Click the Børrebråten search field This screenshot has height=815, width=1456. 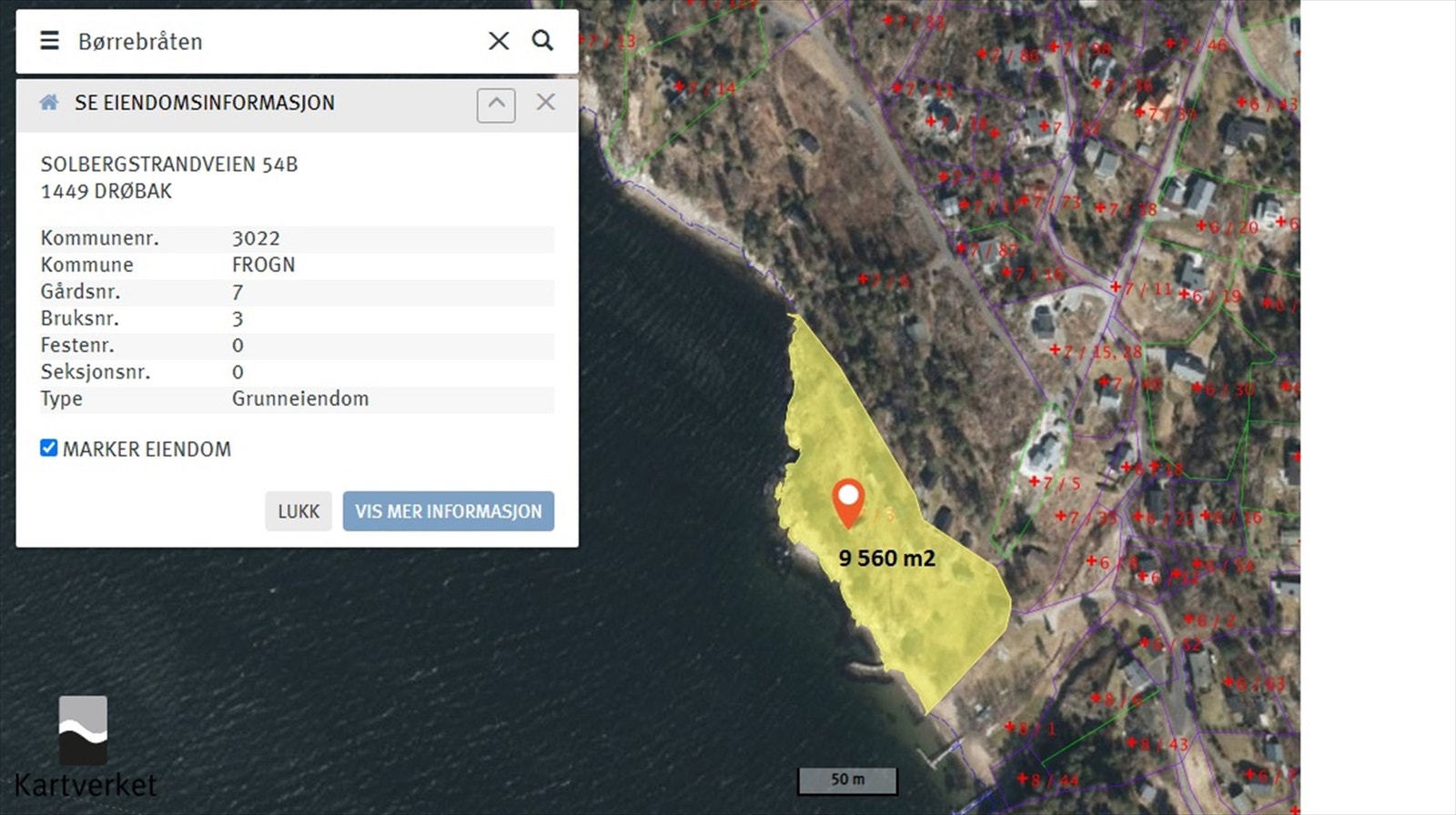(x=273, y=41)
